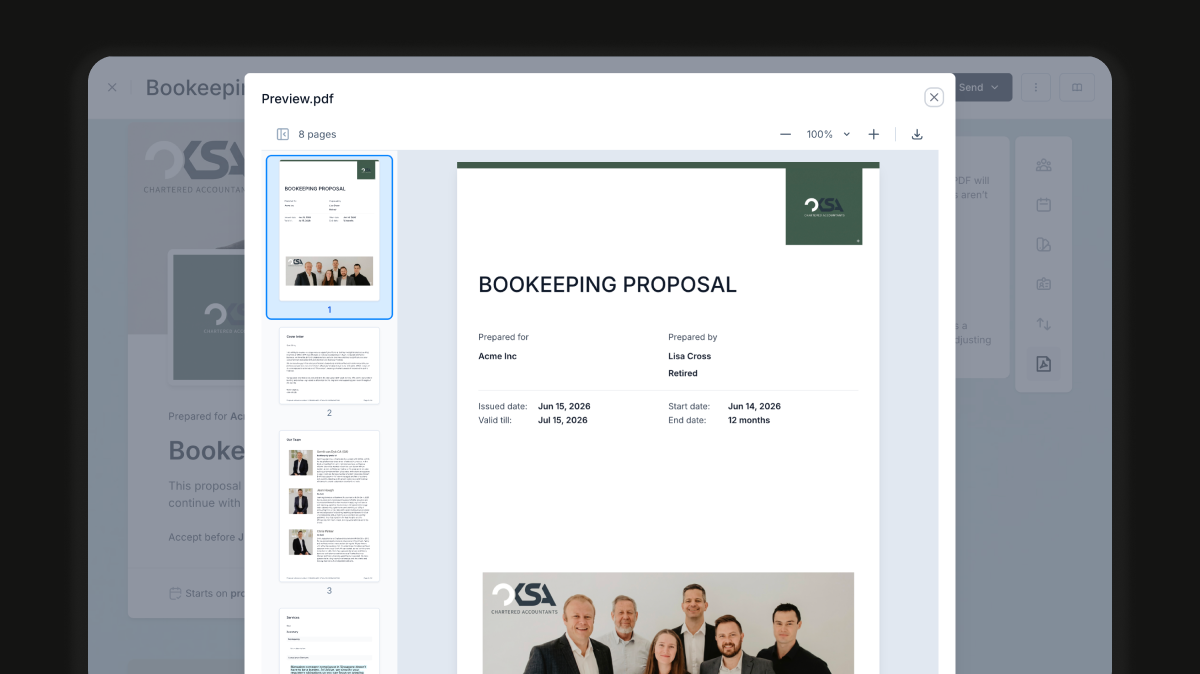
Task: Click the 8 pages label
Action: pyautogui.click(x=317, y=134)
